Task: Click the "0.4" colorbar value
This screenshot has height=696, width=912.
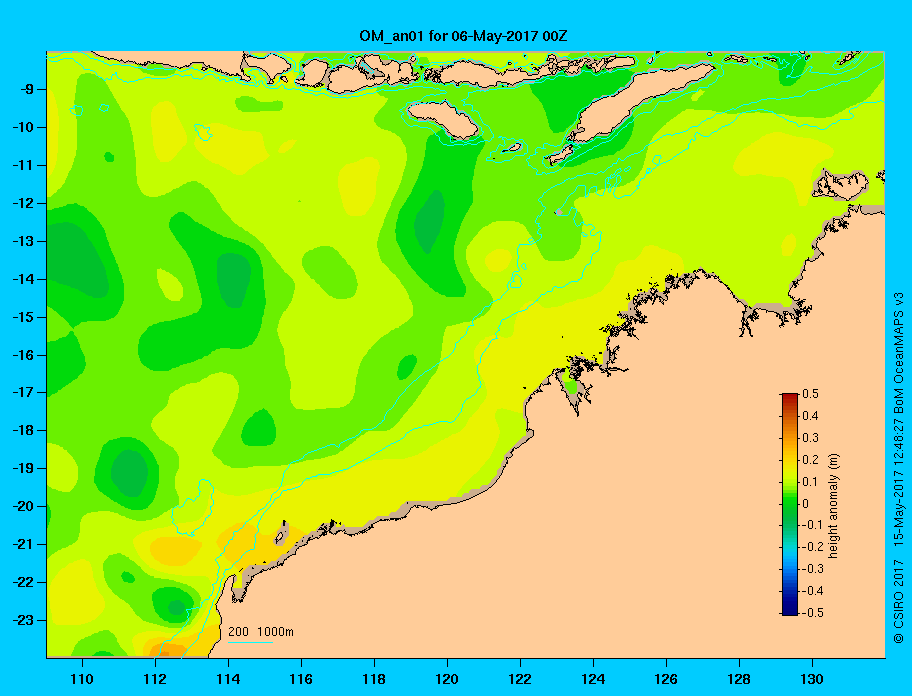Action: coord(810,416)
